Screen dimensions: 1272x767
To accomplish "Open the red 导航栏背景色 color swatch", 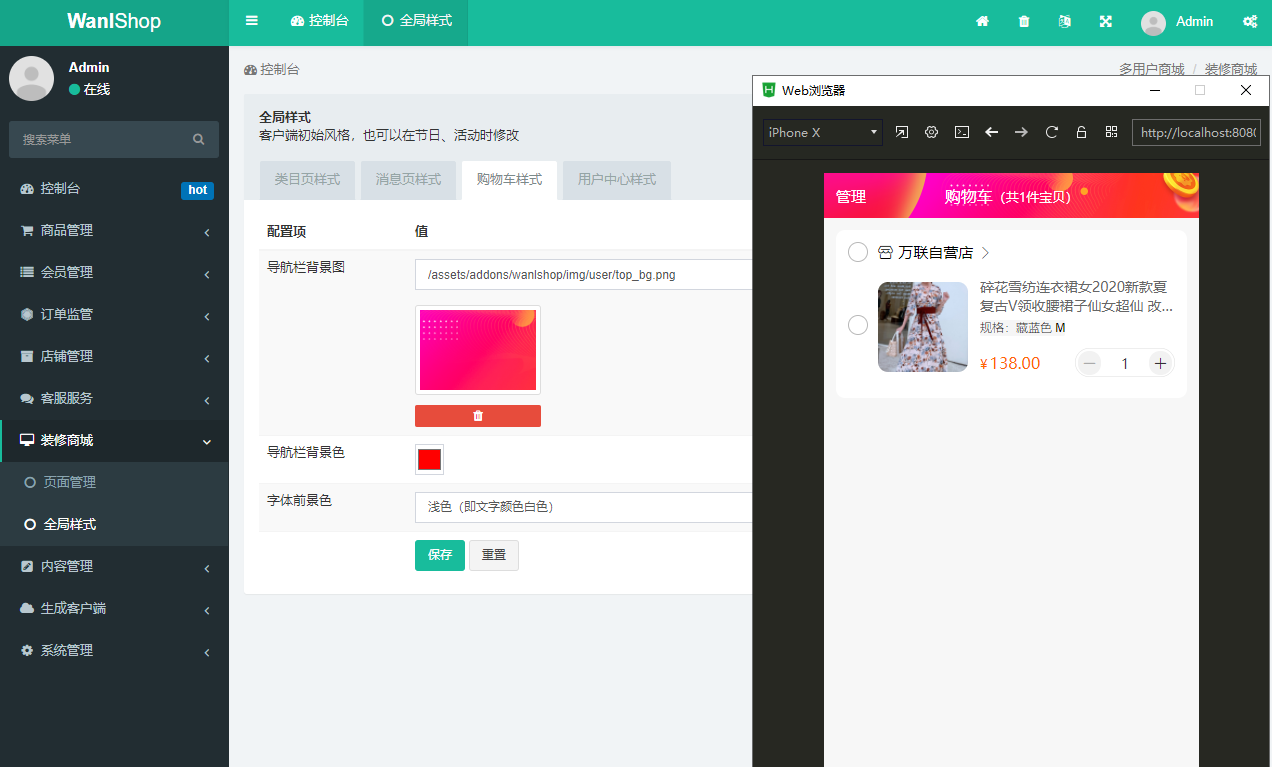I will 429,460.
